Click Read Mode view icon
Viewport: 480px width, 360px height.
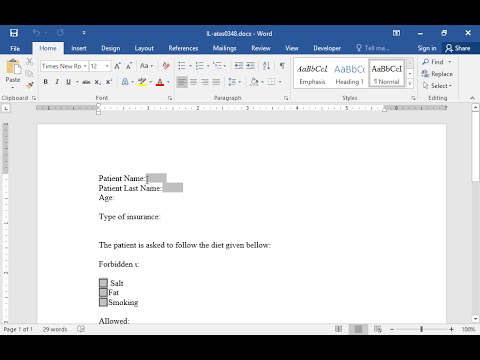point(338,329)
